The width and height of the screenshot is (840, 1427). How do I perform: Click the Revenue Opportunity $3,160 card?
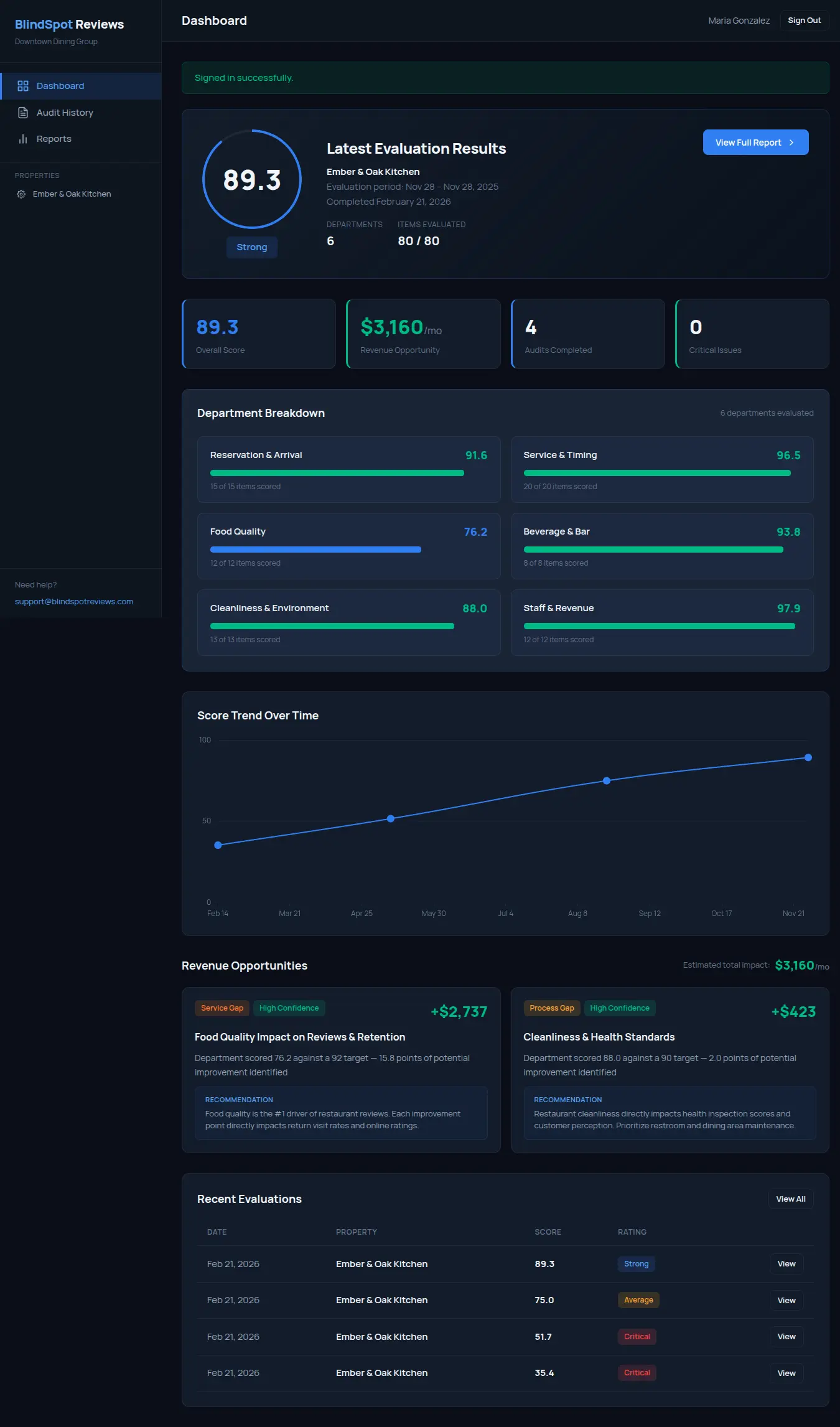click(x=423, y=334)
